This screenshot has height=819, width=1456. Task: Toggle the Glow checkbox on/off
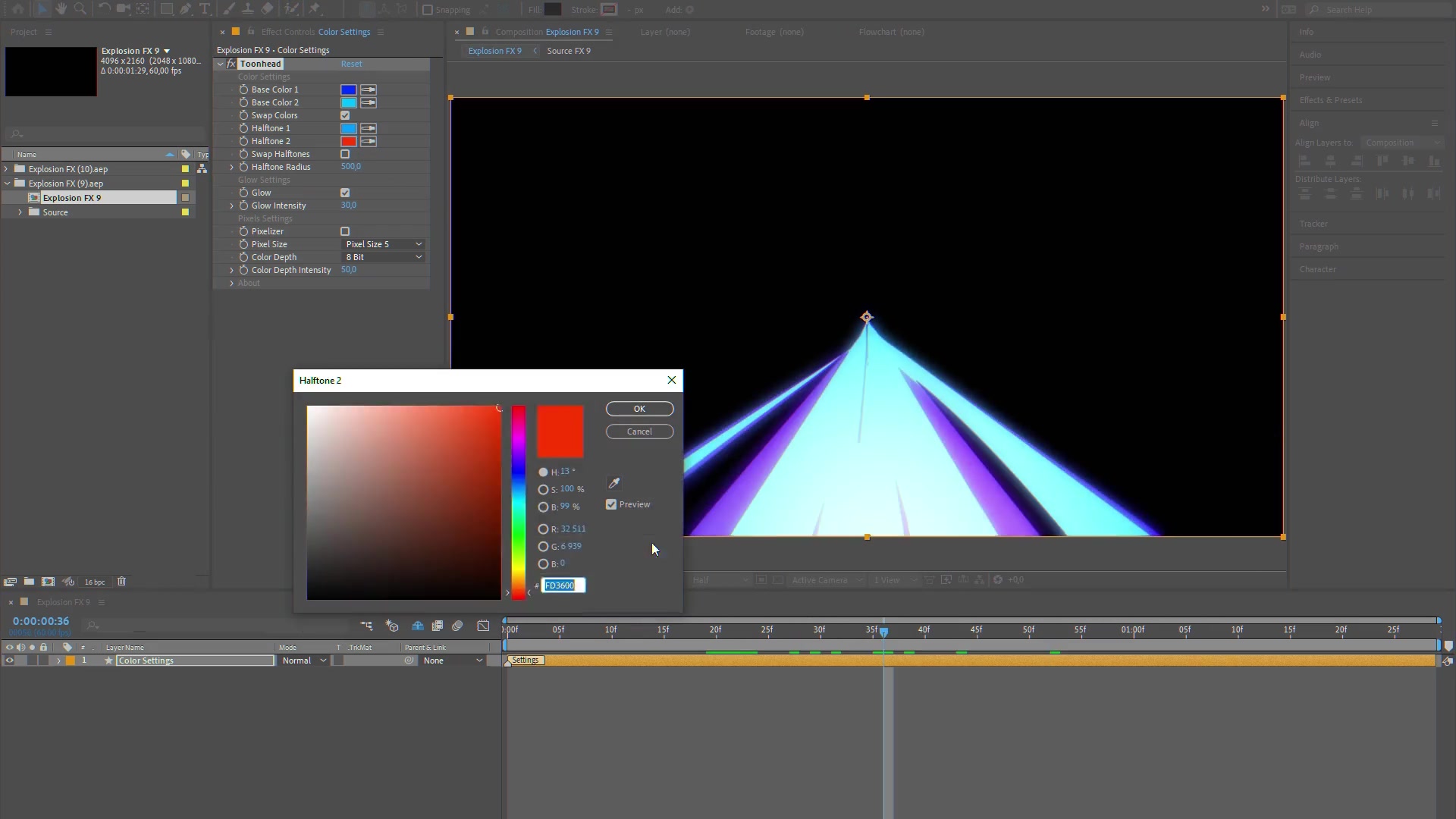click(346, 192)
